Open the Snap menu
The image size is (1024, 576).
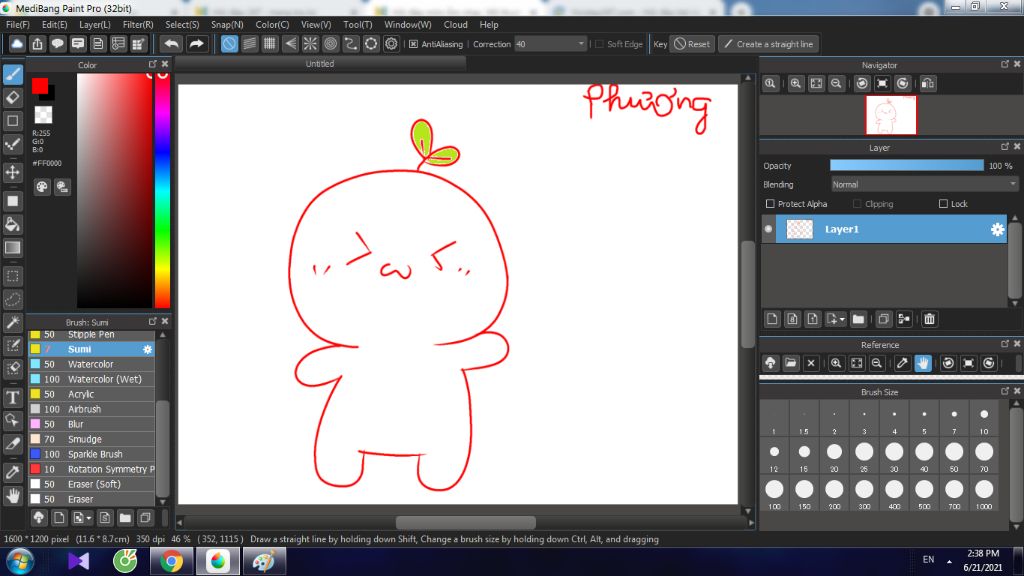(227, 24)
